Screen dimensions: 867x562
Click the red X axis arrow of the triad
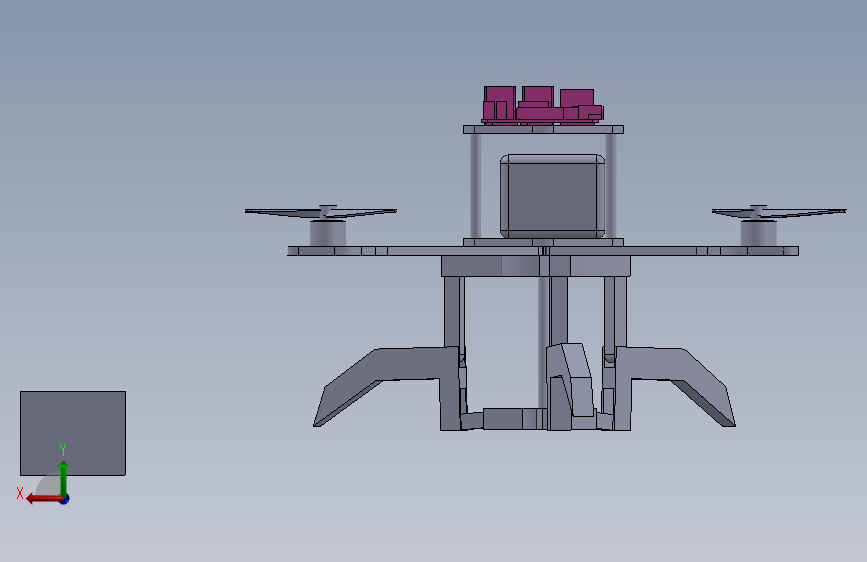click(x=44, y=499)
